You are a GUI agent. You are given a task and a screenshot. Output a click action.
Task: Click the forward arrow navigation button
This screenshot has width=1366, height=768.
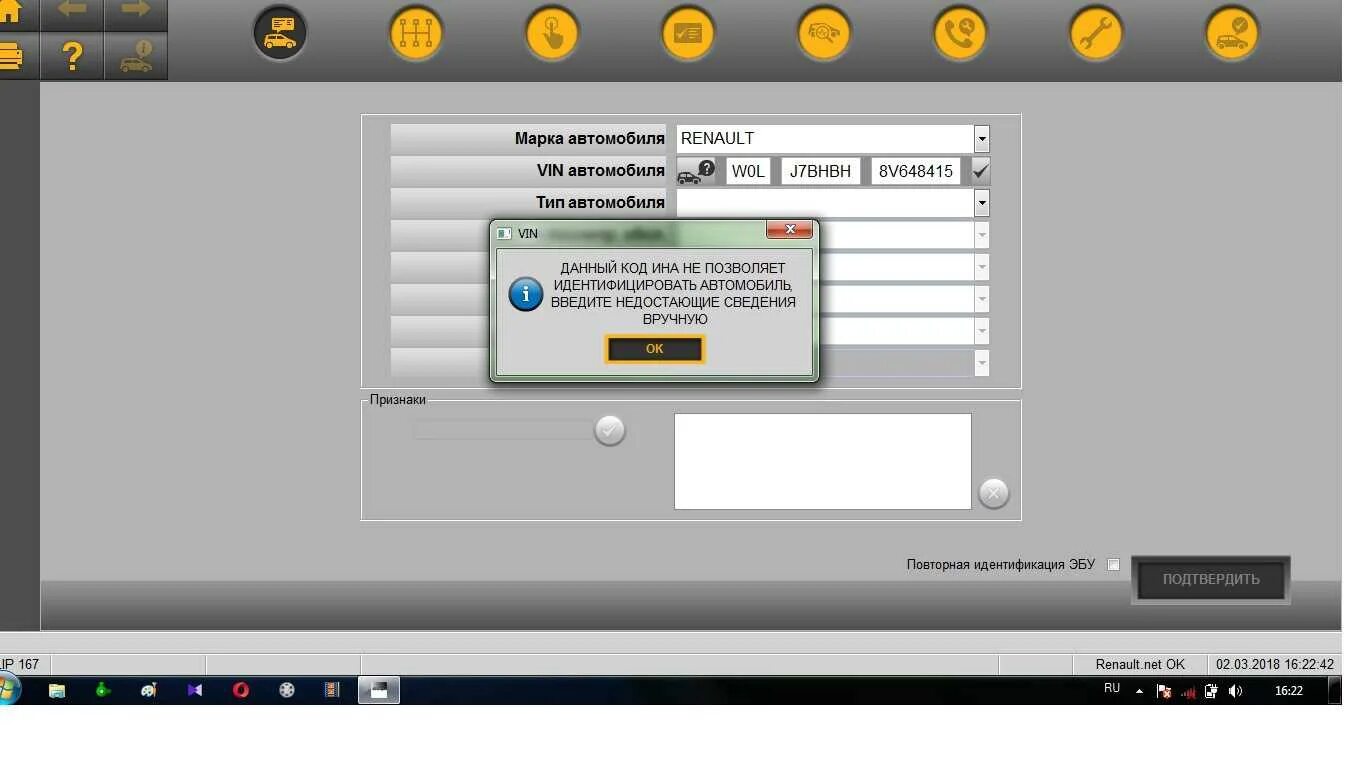click(x=136, y=12)
